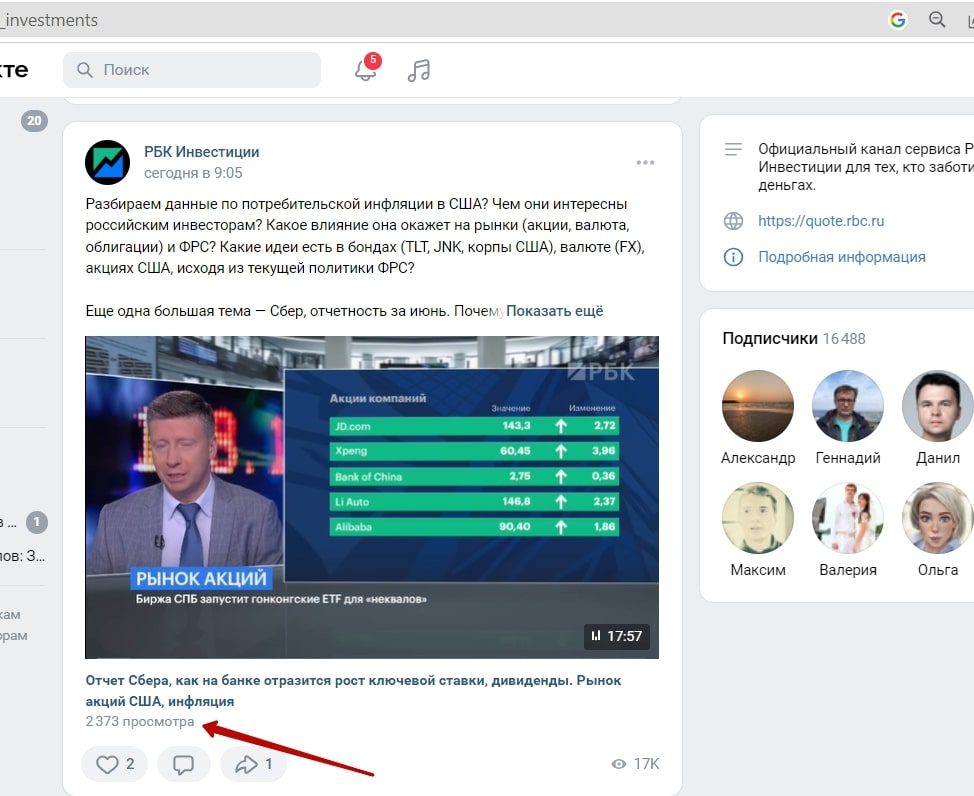Open the notifications bell
The height and width of the screenshot is (796, 974).
(366, 70)
